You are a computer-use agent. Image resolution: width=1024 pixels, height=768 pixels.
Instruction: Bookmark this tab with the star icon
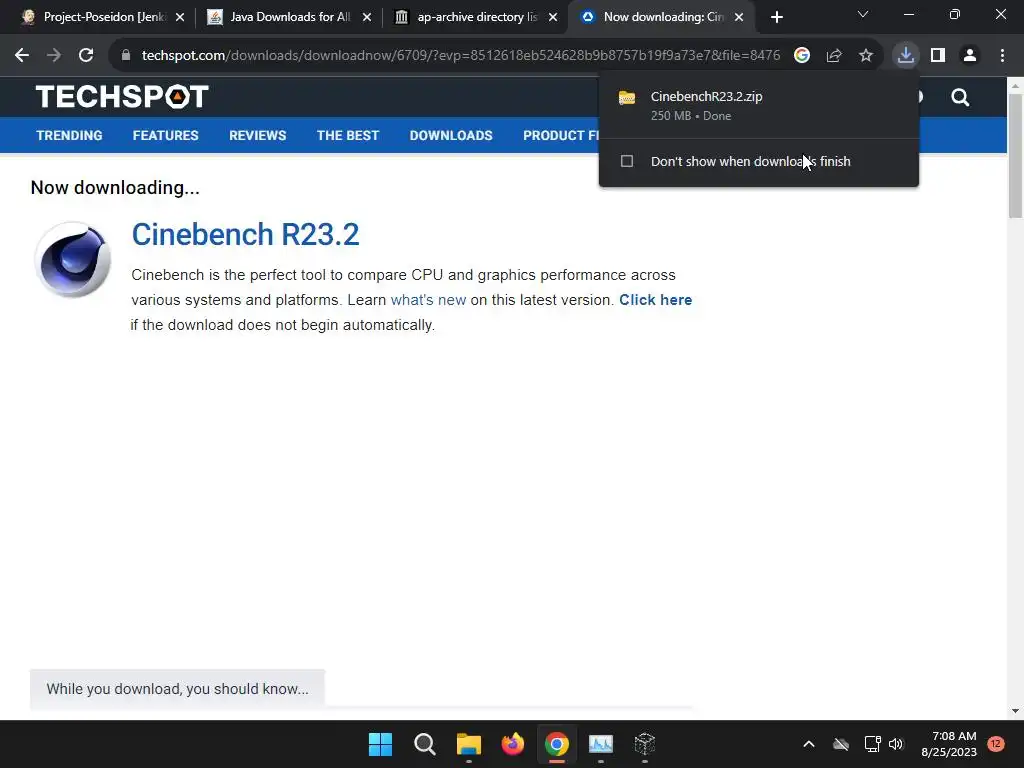pyautogui.click(x=866, y=56)
